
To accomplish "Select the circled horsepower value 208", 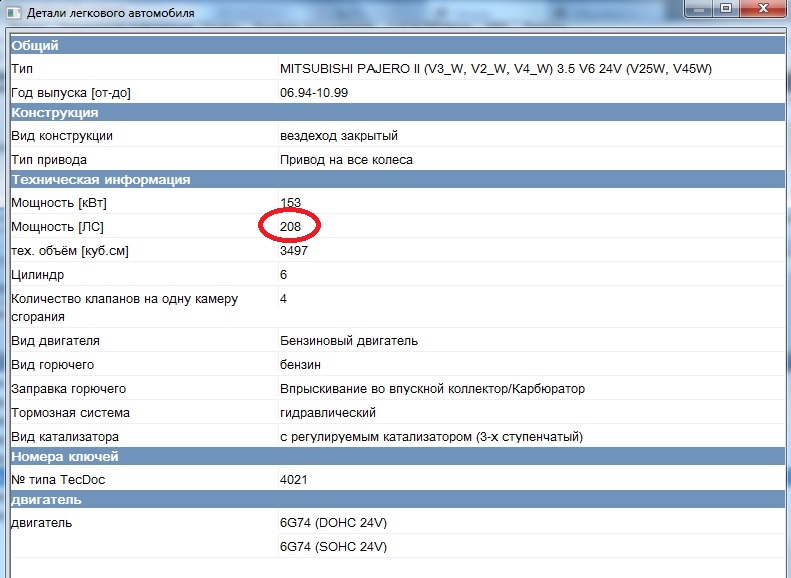I will pyautogui.click(x=291, y=227).
